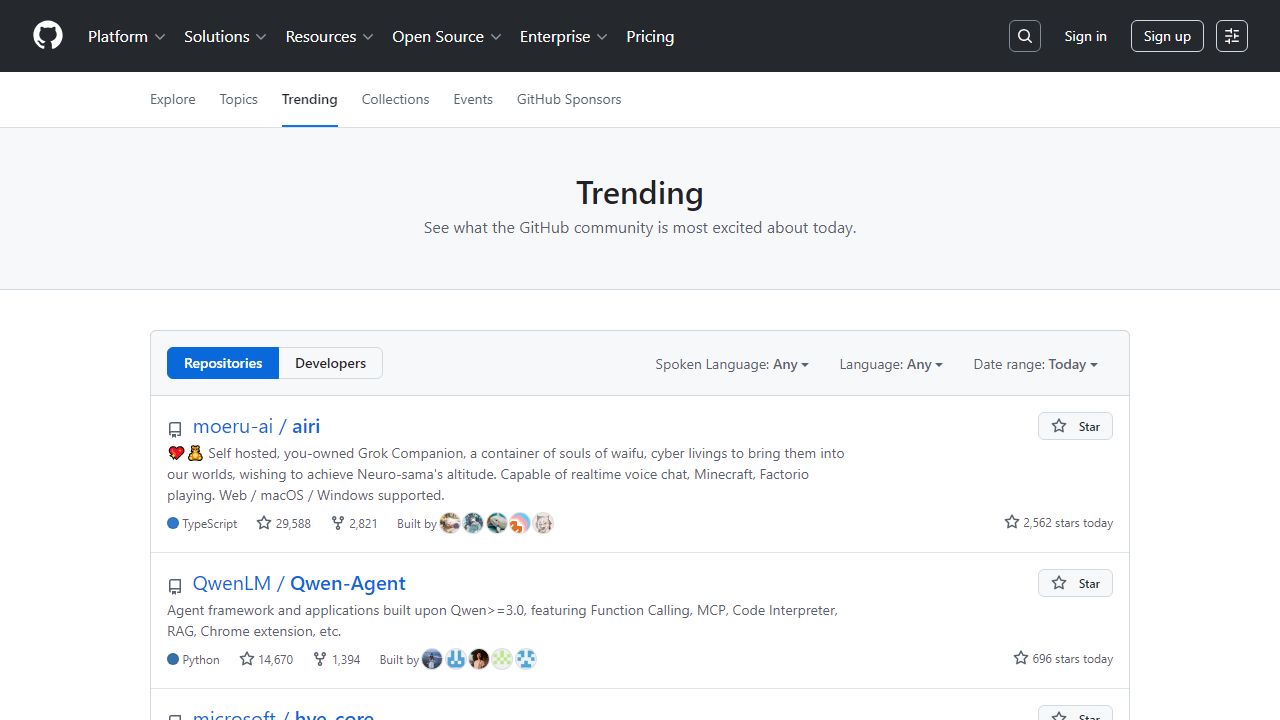Viewport: 1280px width, 720px height.
Task: Click the repository icon beside moeru-ai / airi
Action: click(x=175, y=429)
